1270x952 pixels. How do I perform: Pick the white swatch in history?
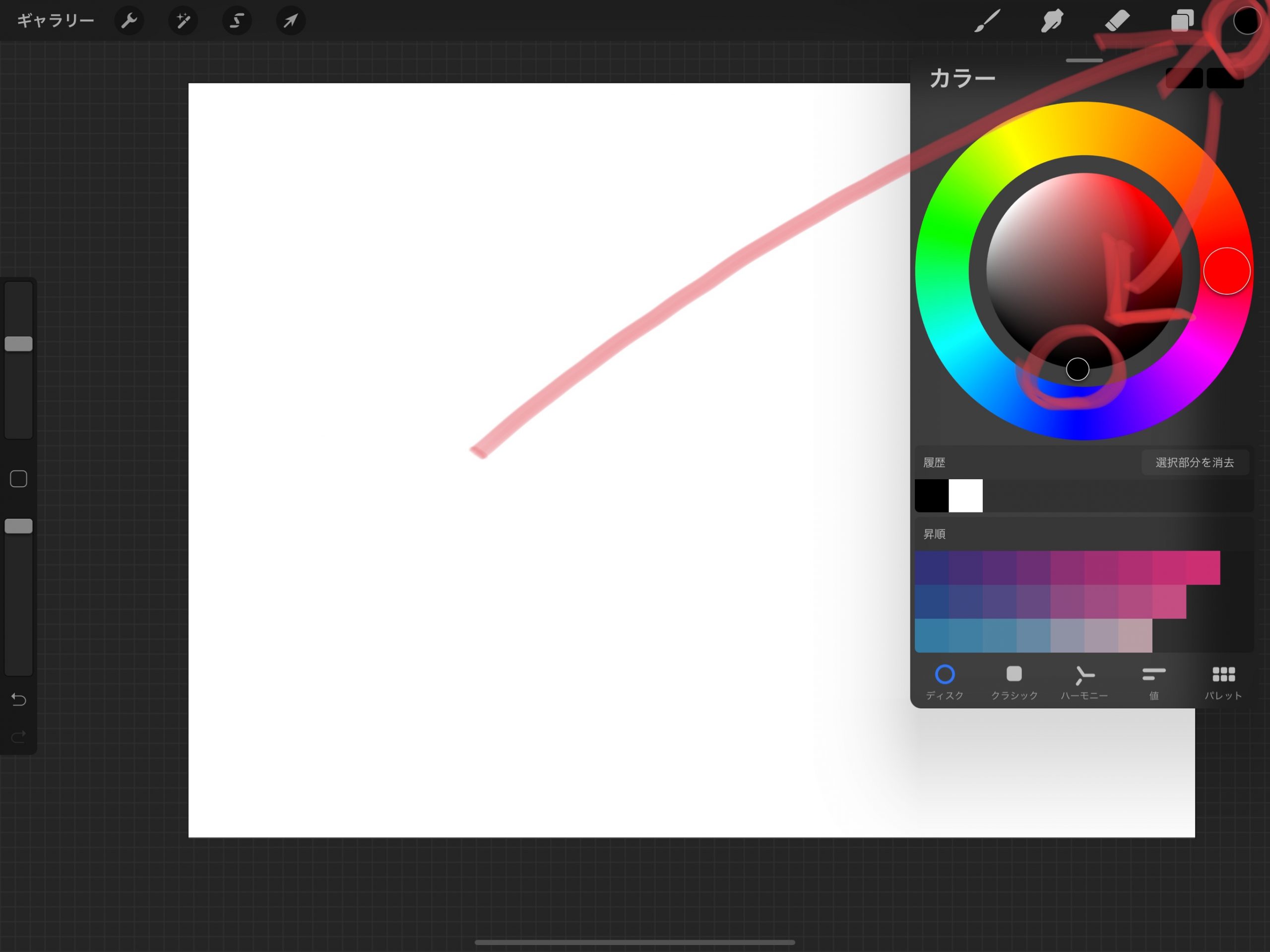pyautogui.click(x=965, y=496)
